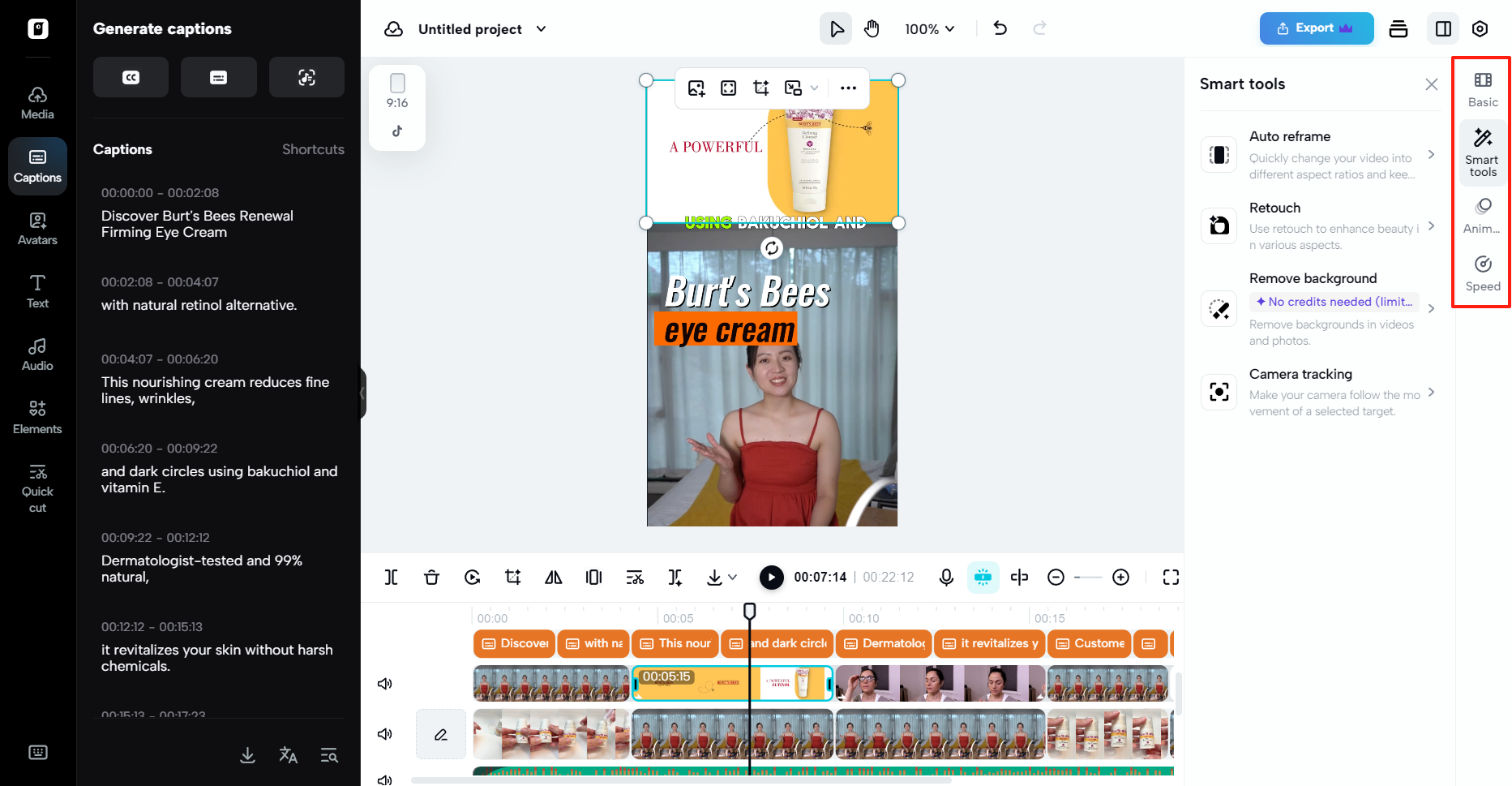Click the auto lyrics recognition button
Image resolution: width=1512 pixels, height=786 pixels.
306,77
